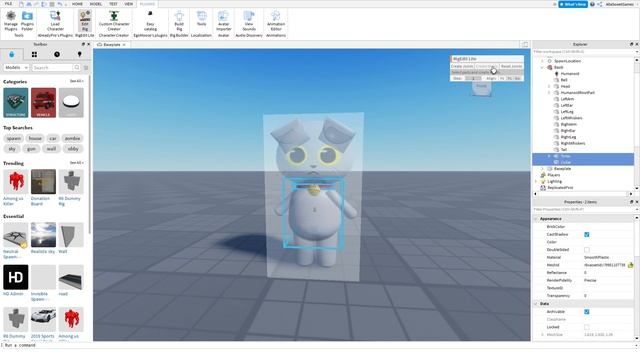
Task: Open Localization Tools
Action: click(x=202, y=19)
